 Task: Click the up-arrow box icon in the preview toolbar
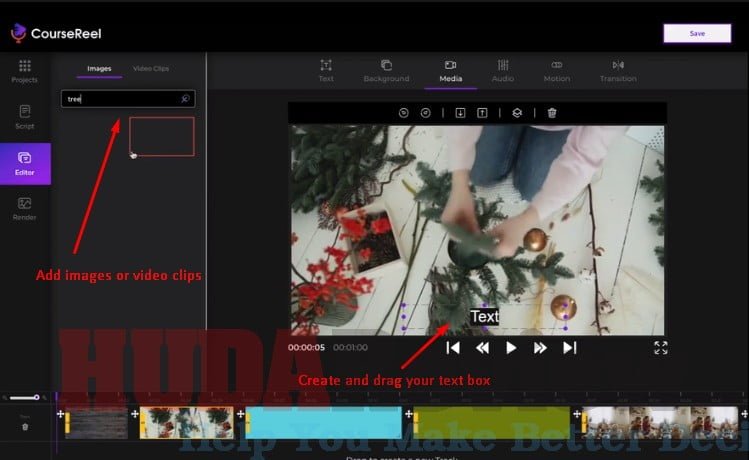(x=482, y=113)
